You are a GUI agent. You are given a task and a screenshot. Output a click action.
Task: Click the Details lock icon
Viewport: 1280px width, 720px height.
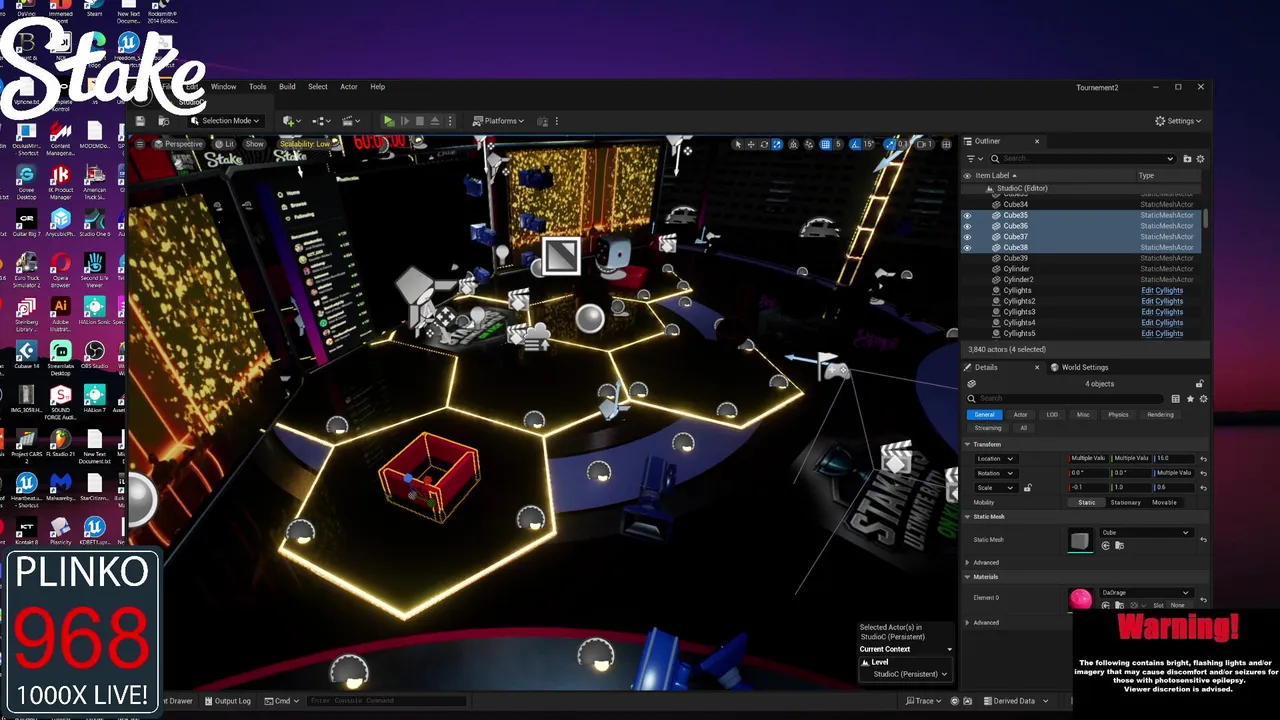click(x=1200, y=384)
